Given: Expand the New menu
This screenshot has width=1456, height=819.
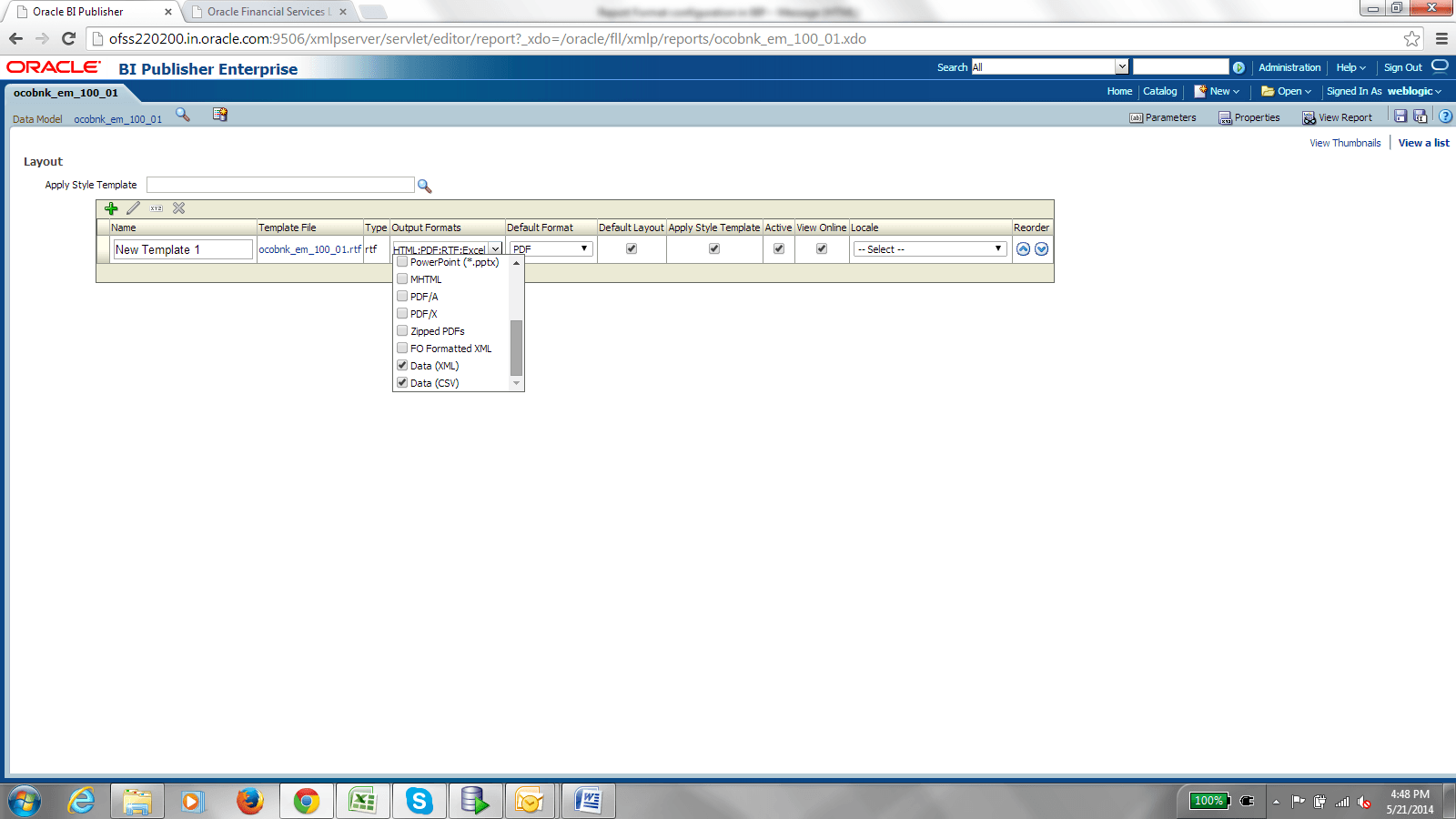Looking at the screenshot, I should pos(1218,91).
